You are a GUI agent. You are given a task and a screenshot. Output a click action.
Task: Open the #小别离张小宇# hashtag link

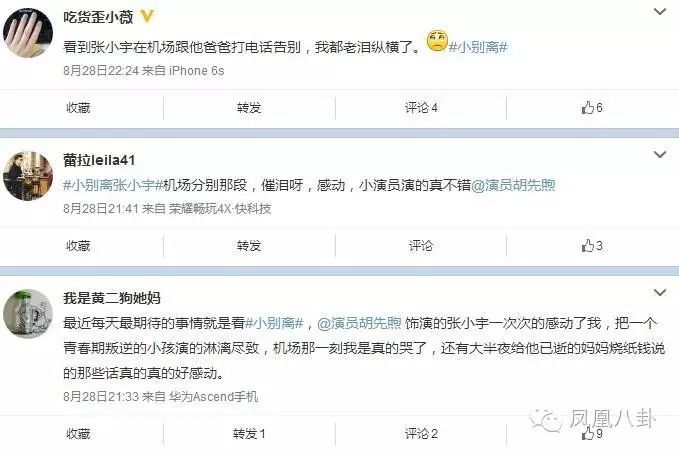113,185
